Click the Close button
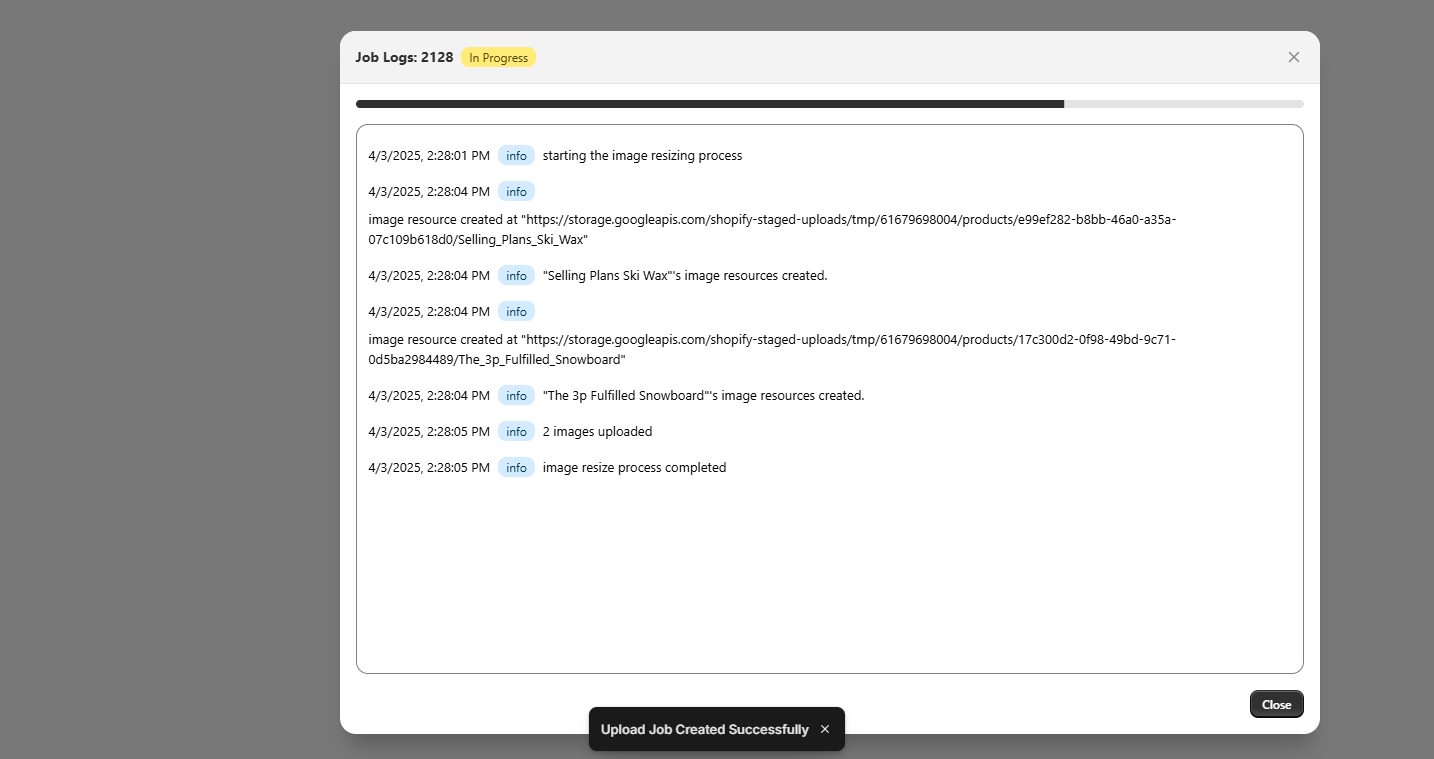Viewport: 1434px width, 759px height. coord(1276,704)
